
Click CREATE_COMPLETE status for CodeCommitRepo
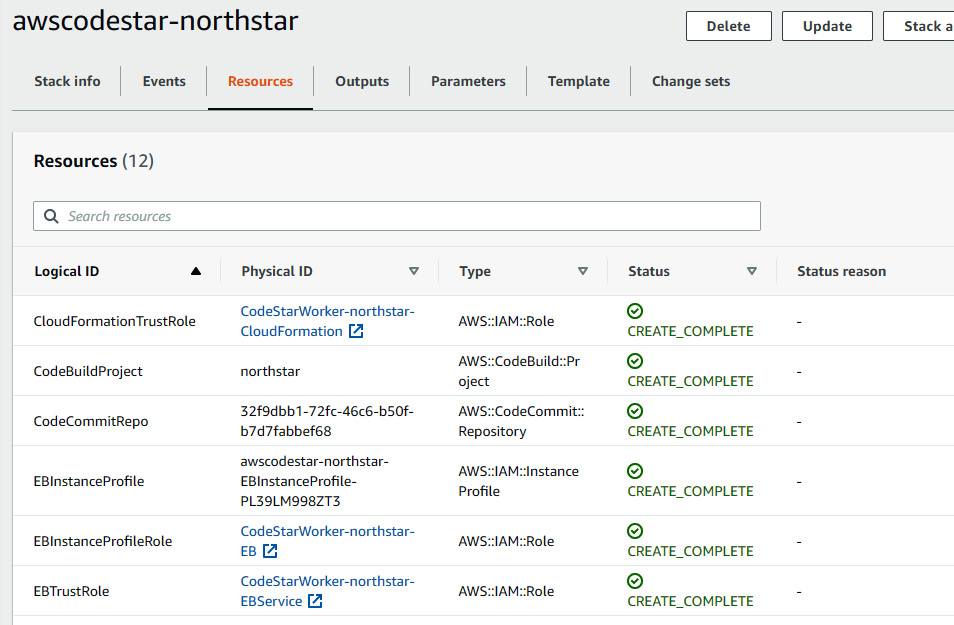pyautogui.click(x=691, y=431)
